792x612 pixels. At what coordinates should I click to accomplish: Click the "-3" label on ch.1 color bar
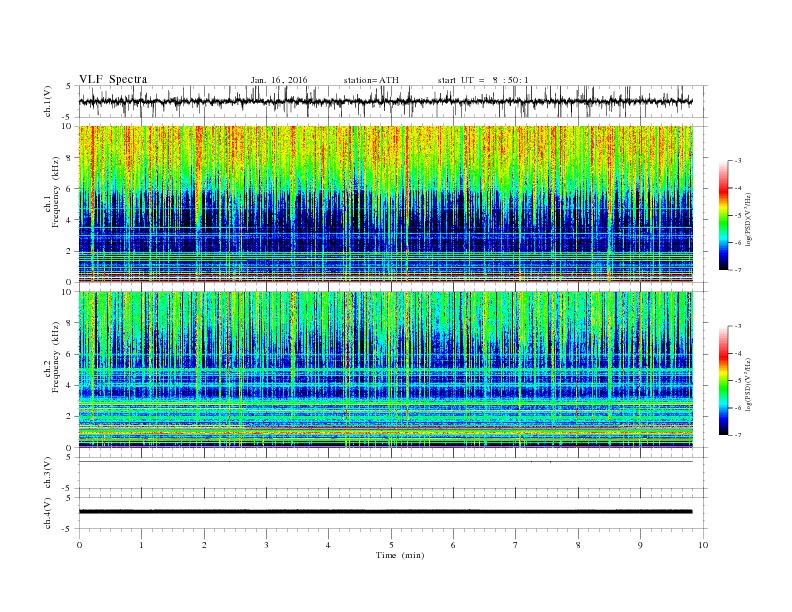(737, 161)
